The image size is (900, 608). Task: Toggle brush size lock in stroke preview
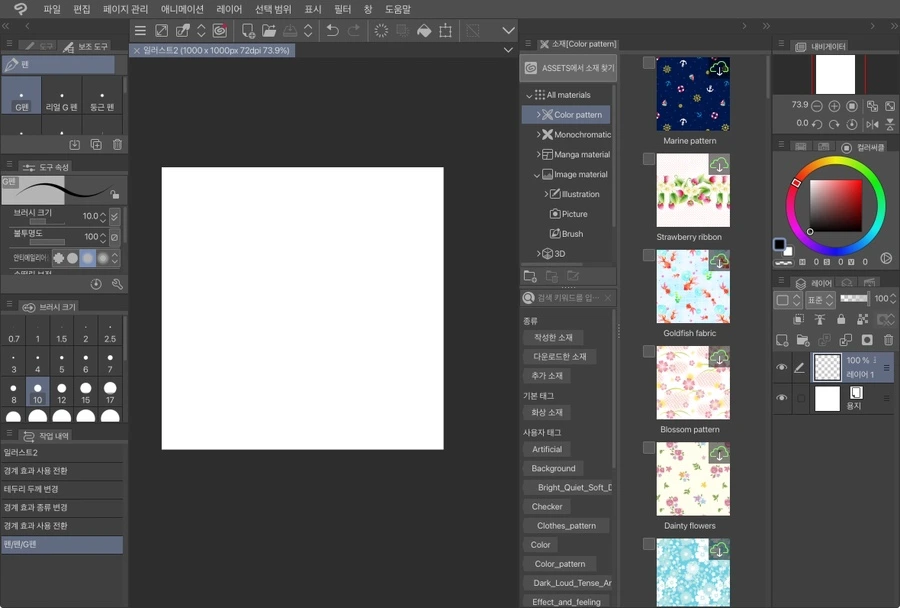coord(115,195)
